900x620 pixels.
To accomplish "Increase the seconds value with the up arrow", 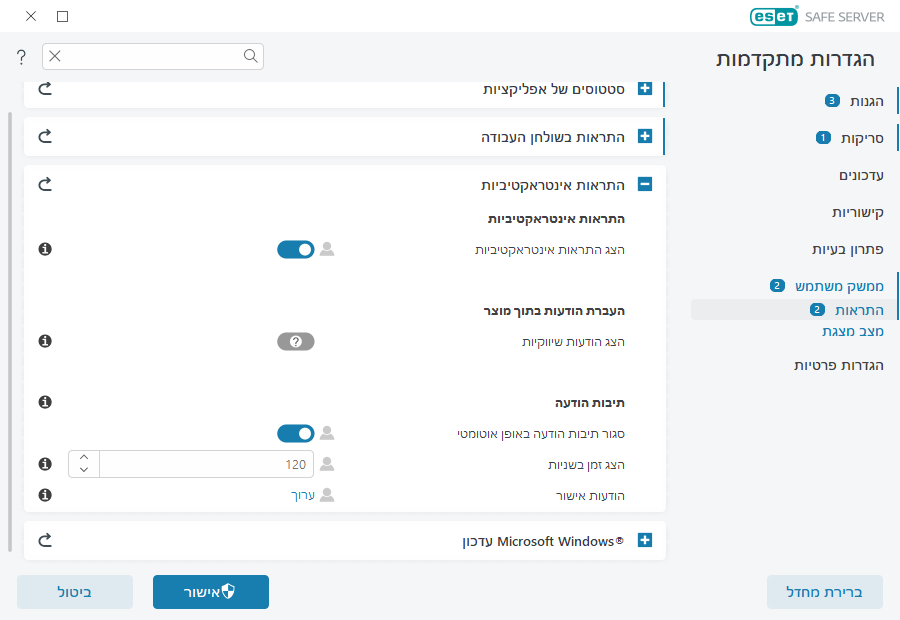I will click(x=84, y=458).
